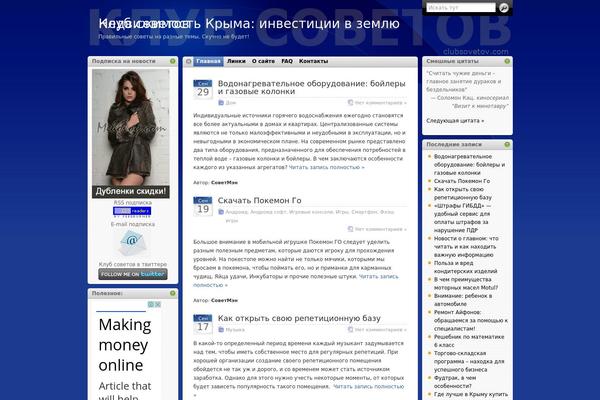600x400 pixels.
Task: Click the e-mail subscription envelope icon
Action: coord(131,242)
